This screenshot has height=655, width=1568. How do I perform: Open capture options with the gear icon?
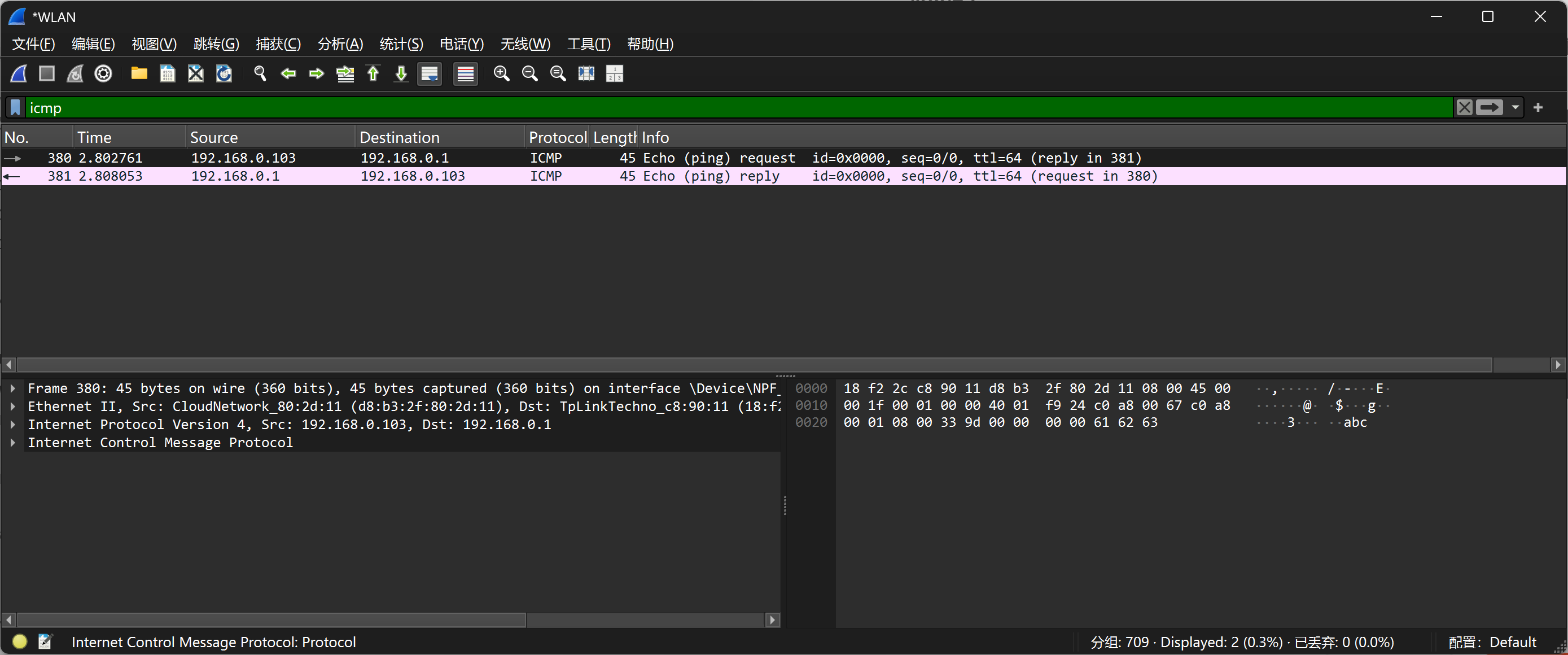103,73
